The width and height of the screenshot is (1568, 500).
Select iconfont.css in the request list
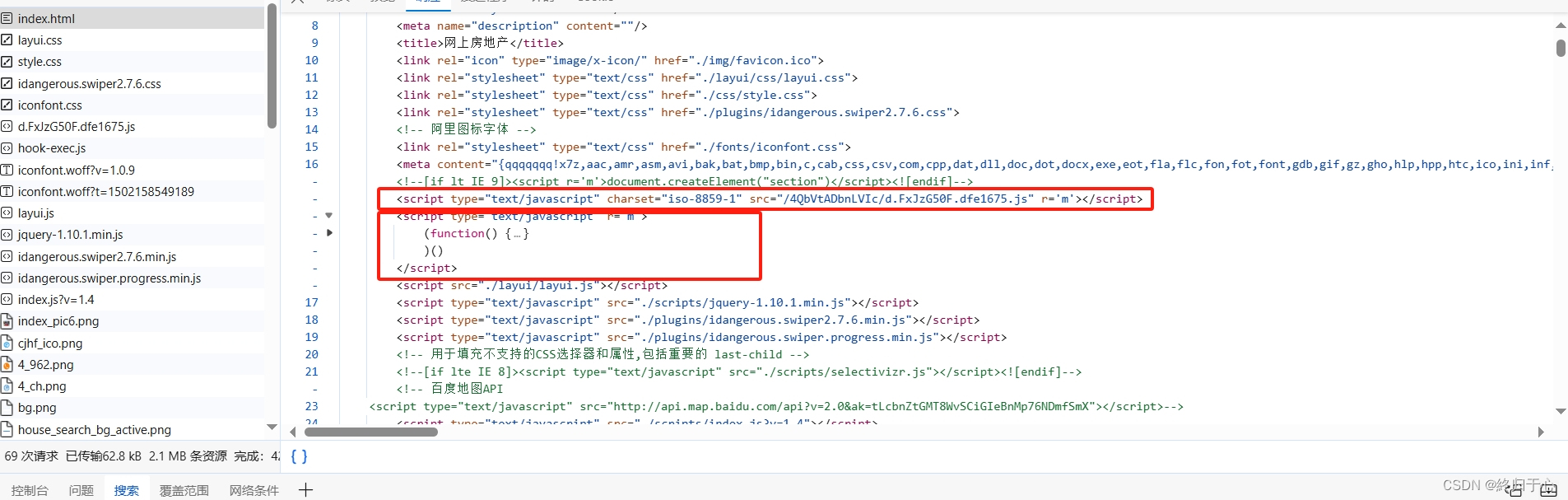point(133,105)
